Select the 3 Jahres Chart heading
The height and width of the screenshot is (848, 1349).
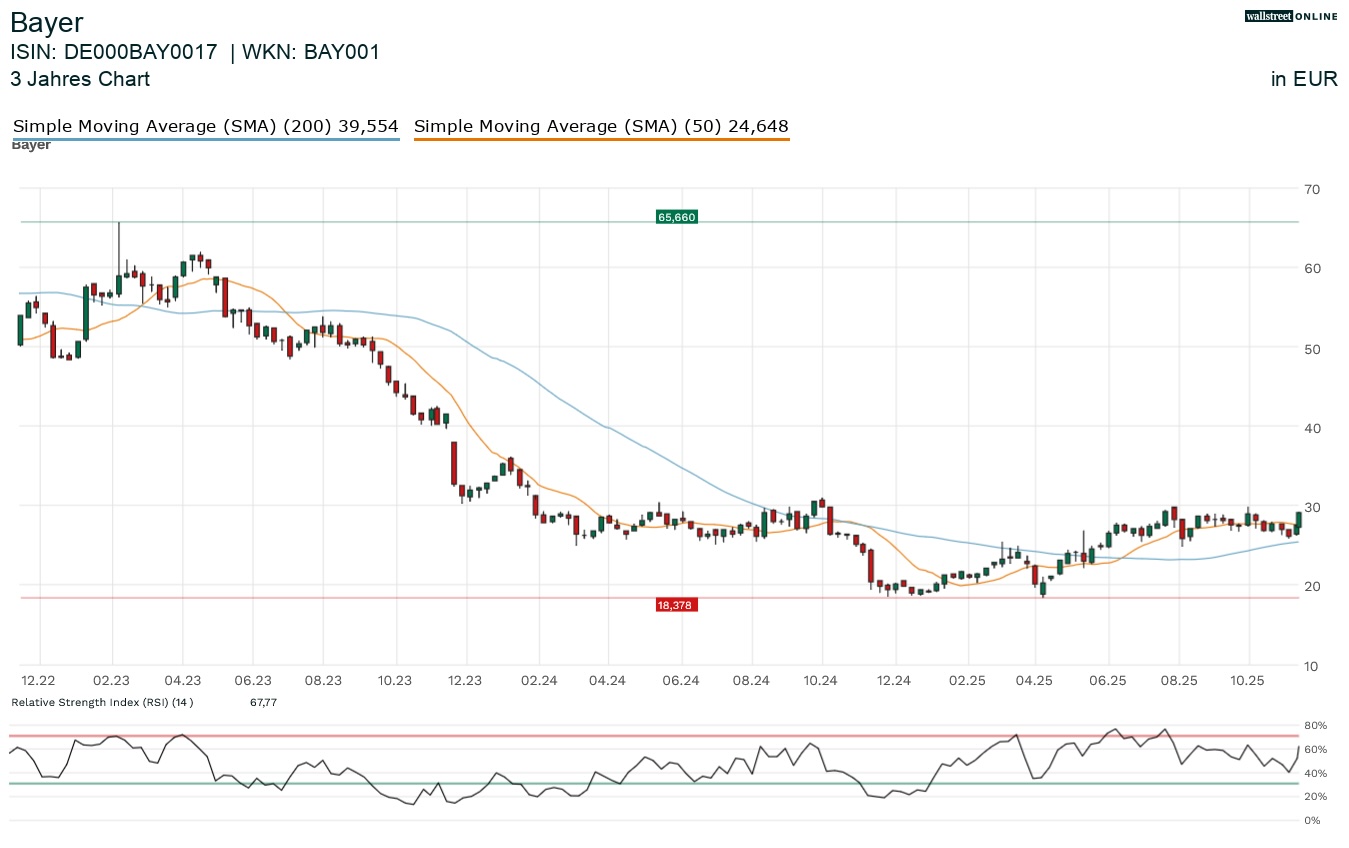click(x=80, y=79)
